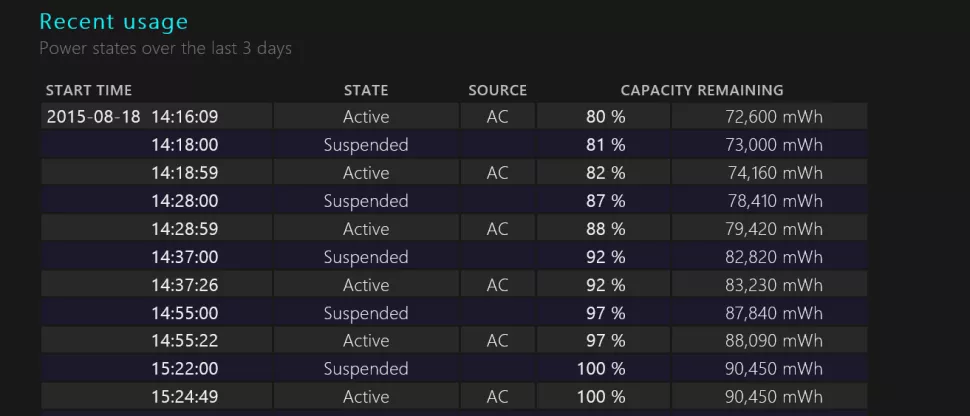
Task: Click the 72,600 mWh capacity value
Action: pyautogui.click(x=773, y=117)
